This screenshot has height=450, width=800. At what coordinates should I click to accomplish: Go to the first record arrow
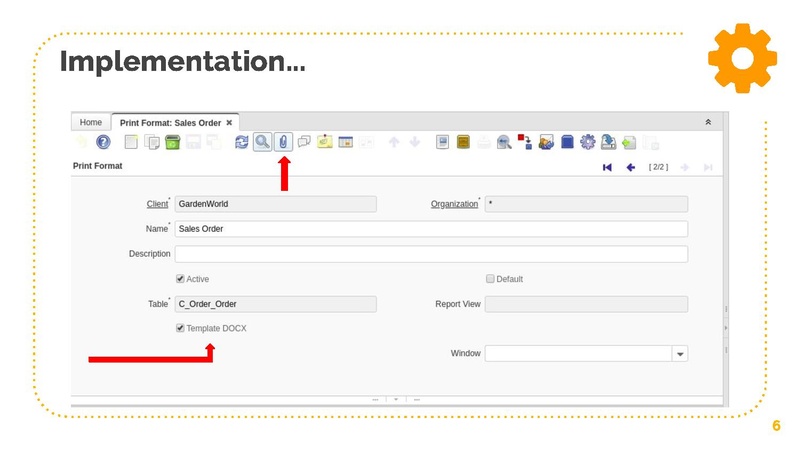607,167
